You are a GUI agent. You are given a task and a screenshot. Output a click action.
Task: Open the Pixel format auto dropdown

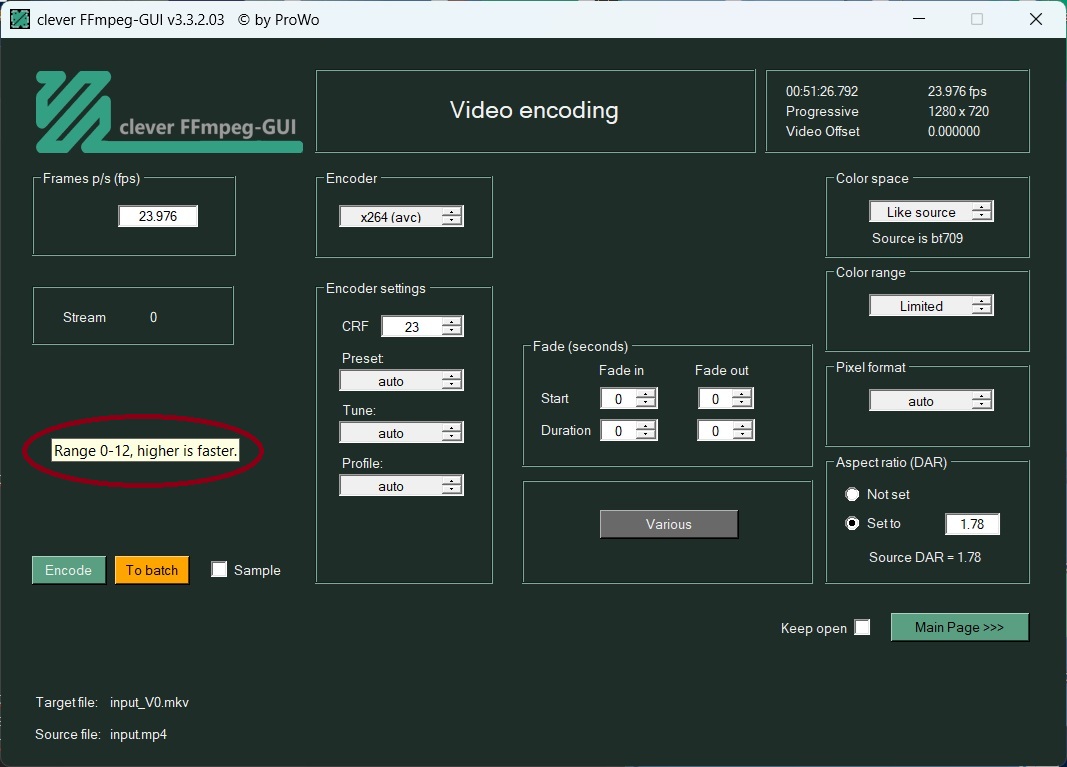pyautogui.click(x=931, y=401)
